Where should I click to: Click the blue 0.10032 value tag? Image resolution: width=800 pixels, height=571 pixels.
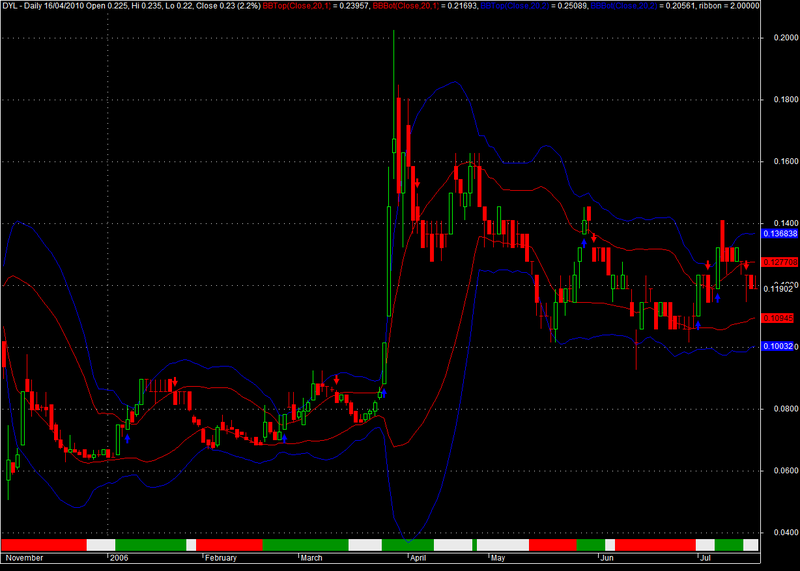(778, 346)
